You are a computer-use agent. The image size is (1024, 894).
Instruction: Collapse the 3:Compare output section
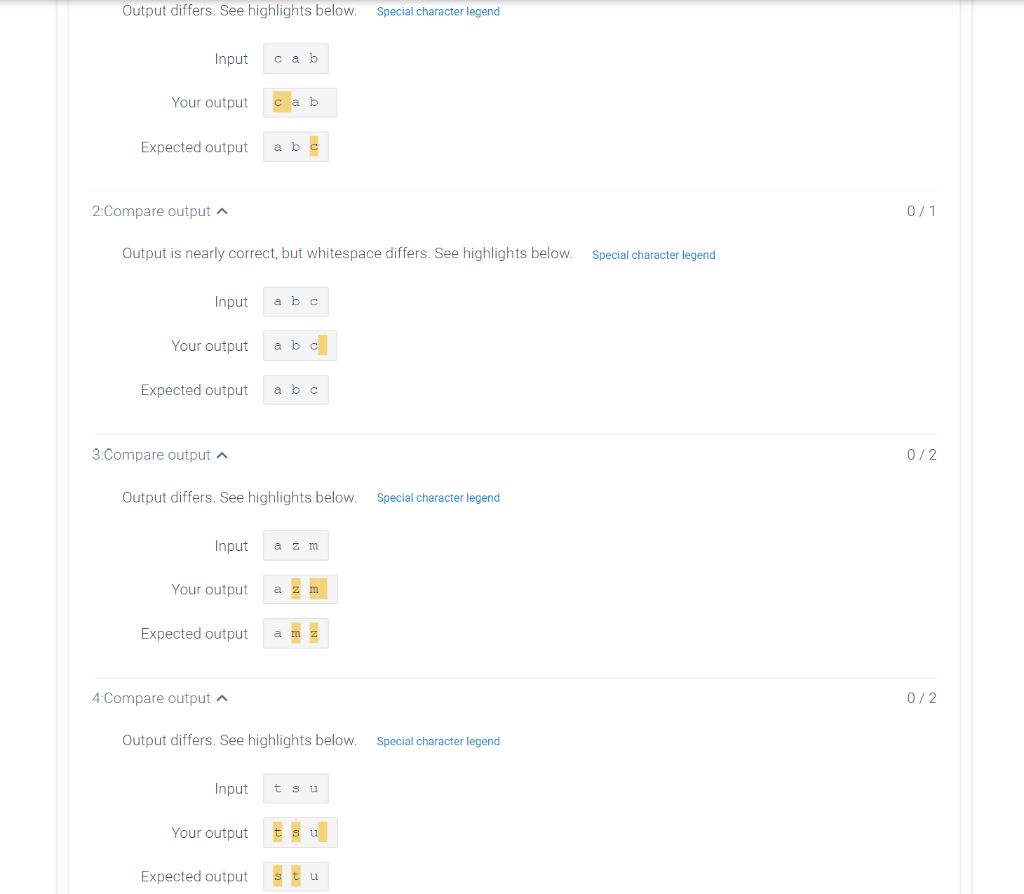[x=159, y=455]
